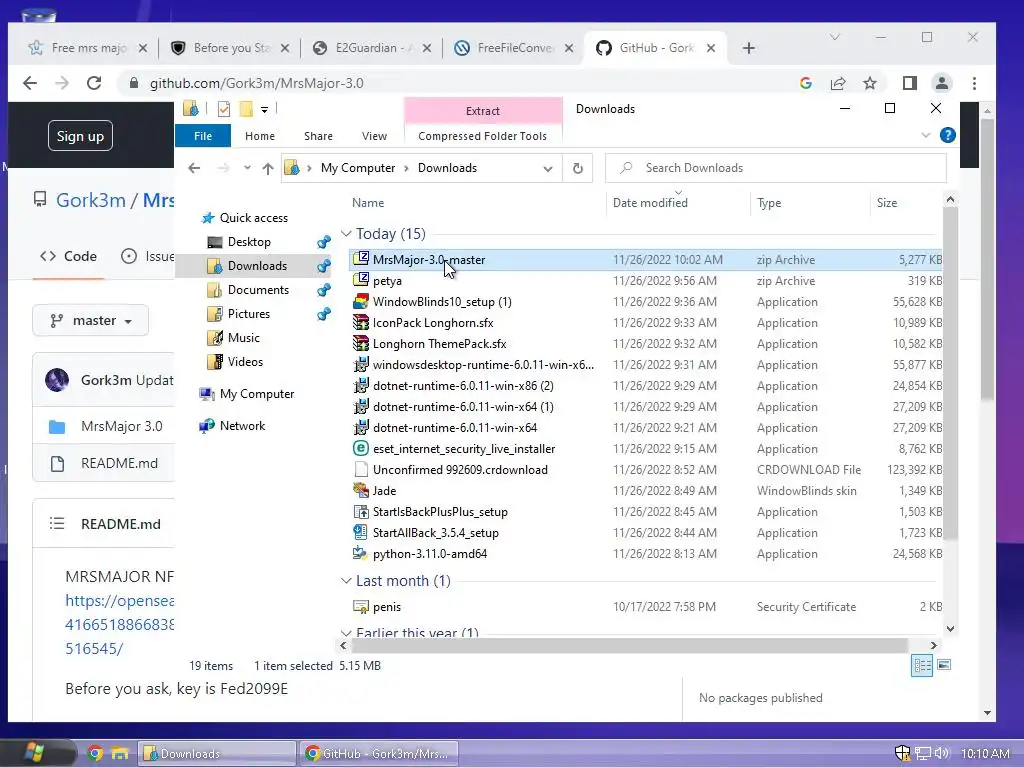
Task: Open the Share ribbon tab
Action: pyautogui.click(x=318, y=136)
